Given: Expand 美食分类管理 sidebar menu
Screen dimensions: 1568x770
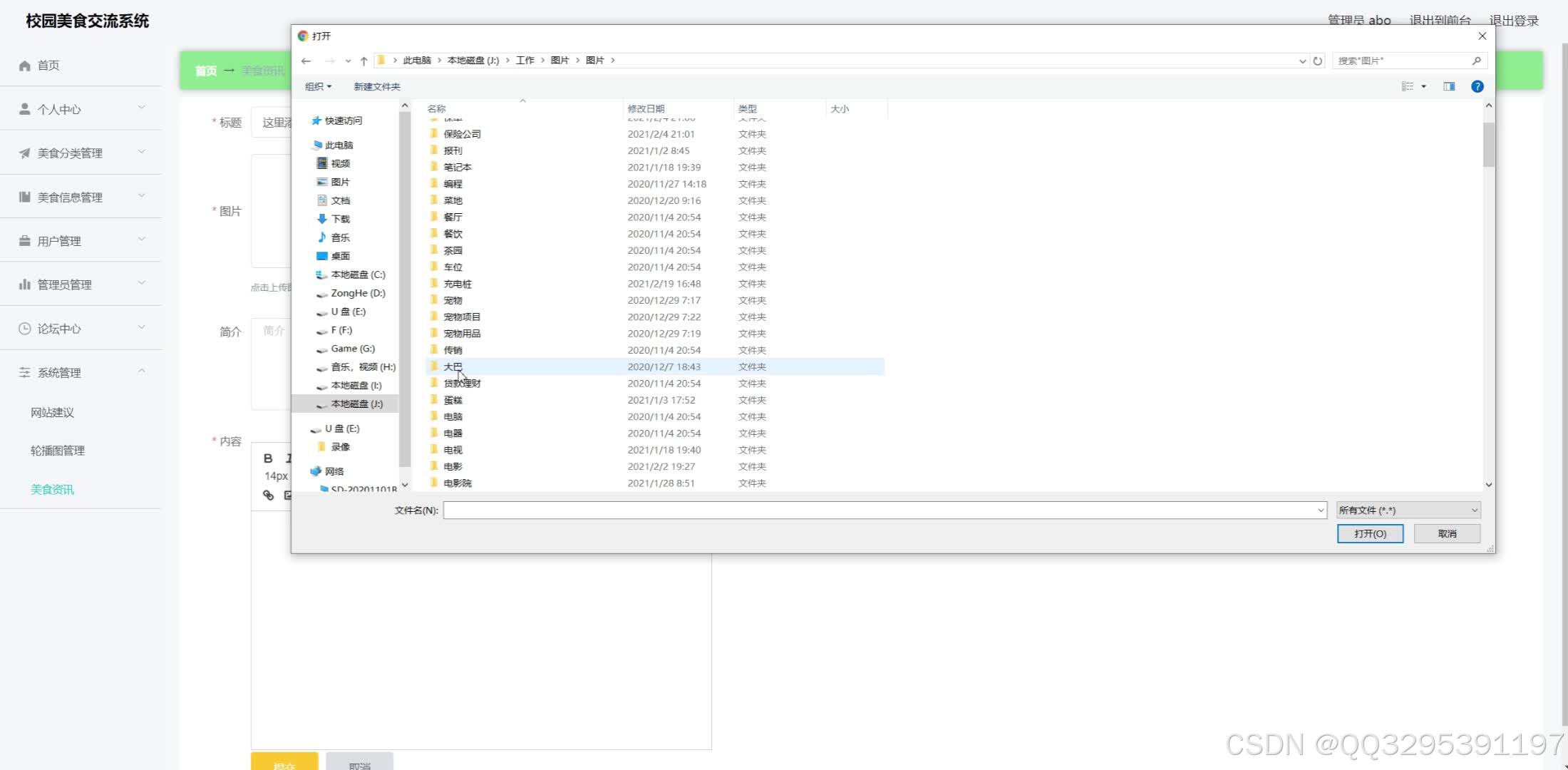Looking at the screenshot, I should click(x=81, y=153).
